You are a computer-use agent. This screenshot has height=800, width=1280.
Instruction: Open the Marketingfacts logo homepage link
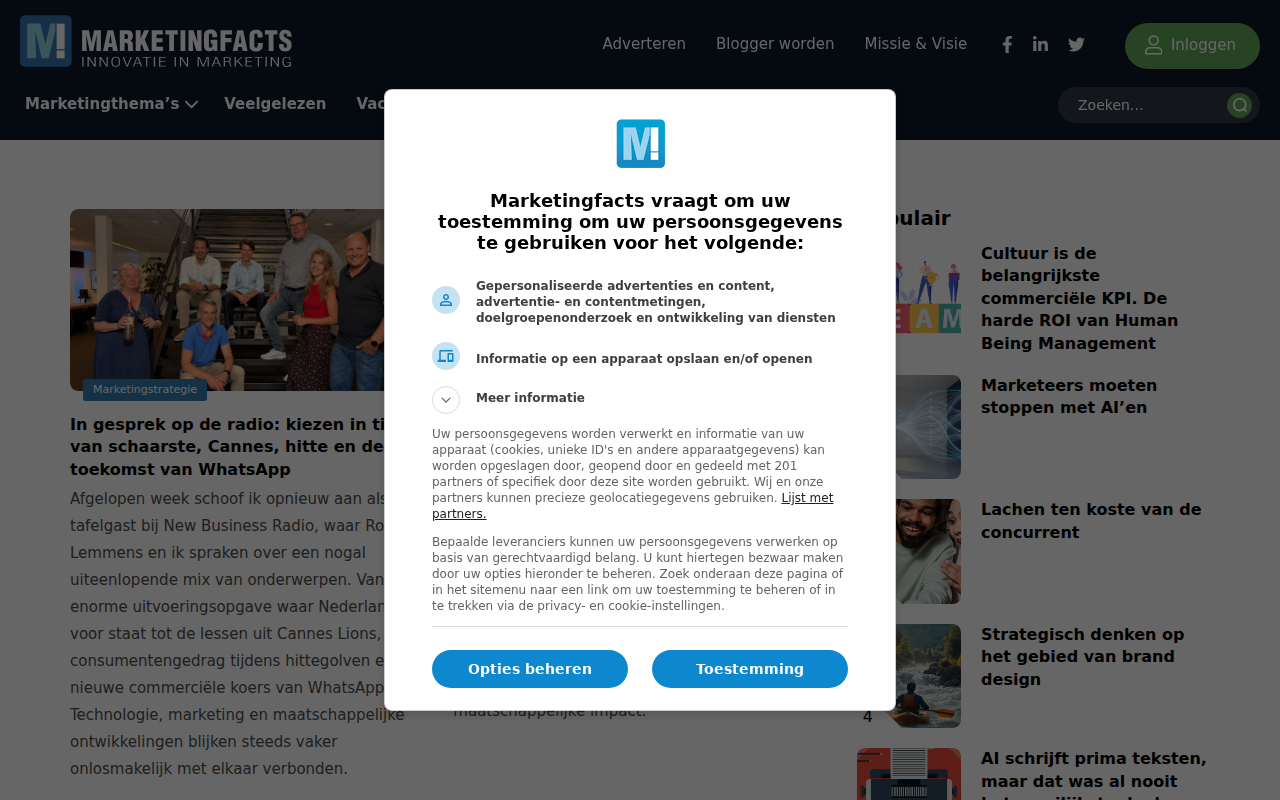pyautogui.click(x=156, y=42)
